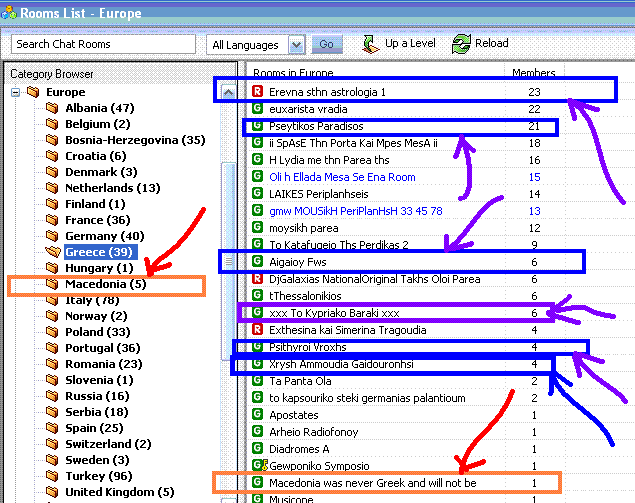Focus the Search Chat Rooms field
635x503 pixels.
(x=103, y=44)
